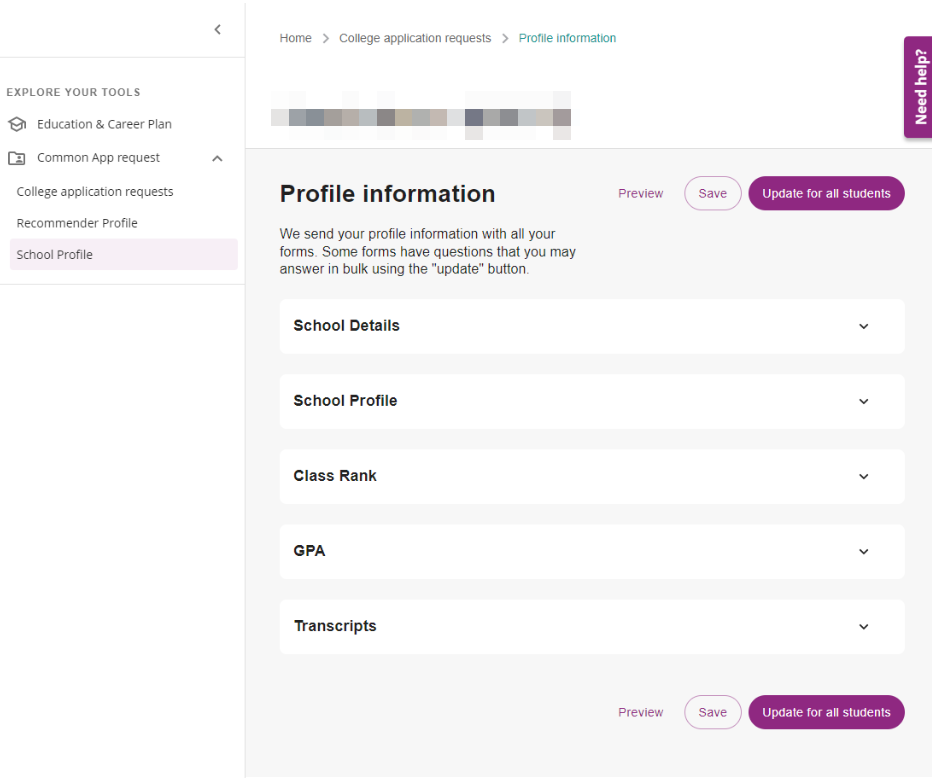Click the chevron next to GPA section
Screen dimensions: 932x778
863,551
